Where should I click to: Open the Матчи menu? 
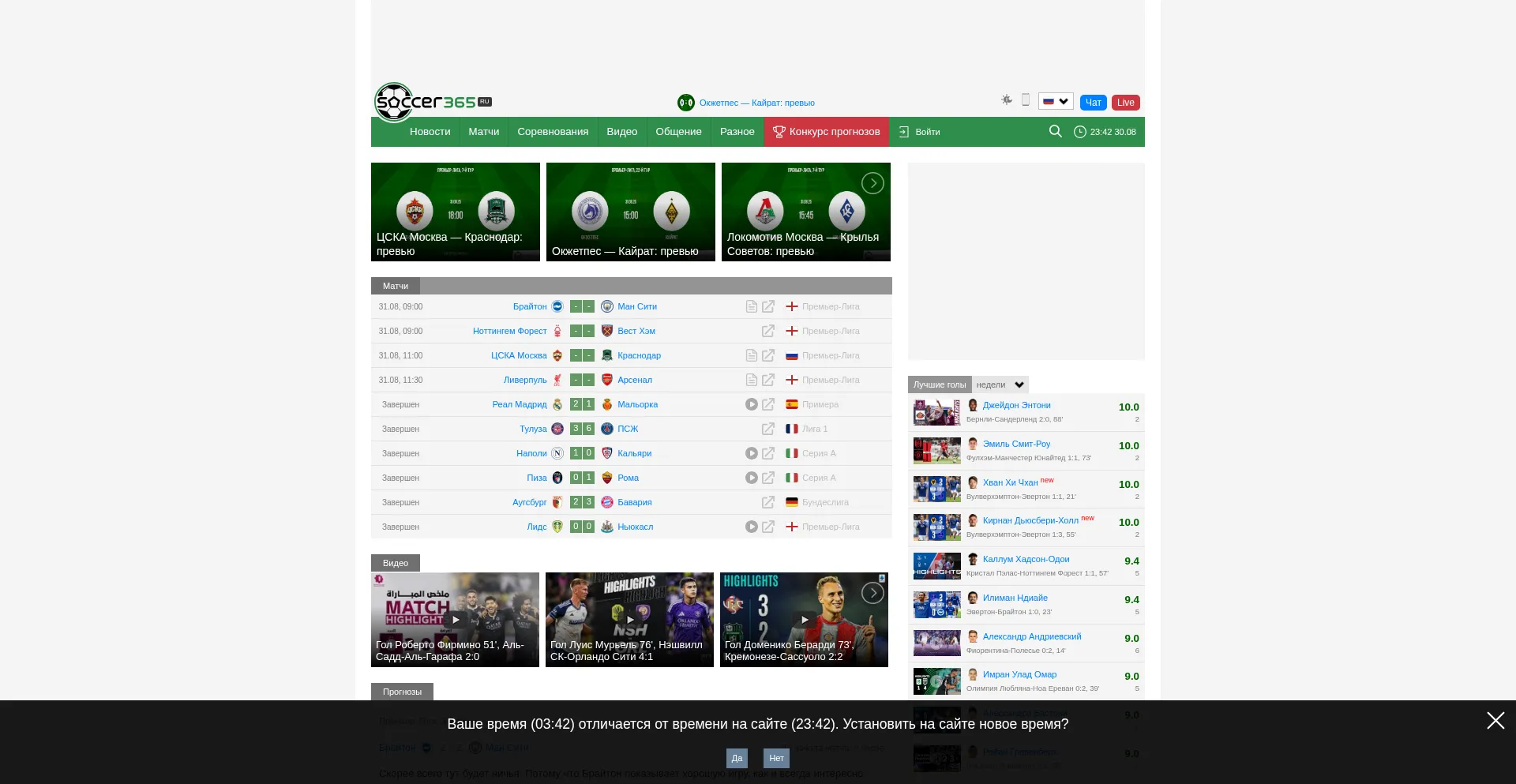pyautogui.click(x=483, y=132)
